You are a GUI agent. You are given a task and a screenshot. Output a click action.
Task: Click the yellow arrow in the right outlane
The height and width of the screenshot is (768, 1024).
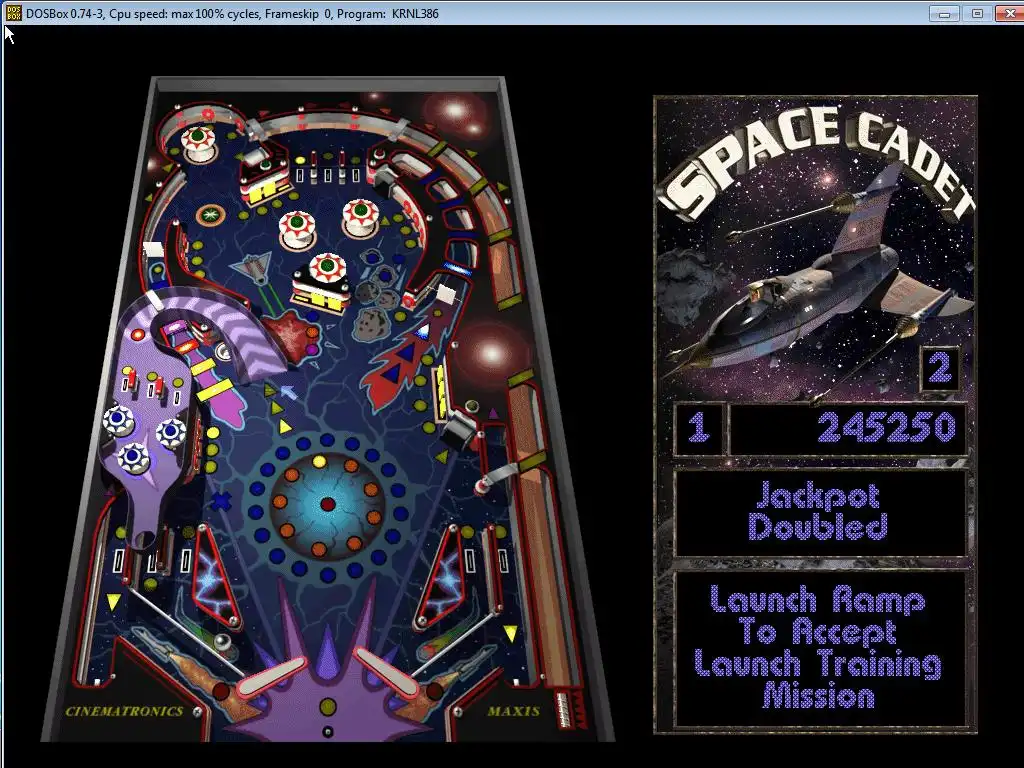pos(510,632)
